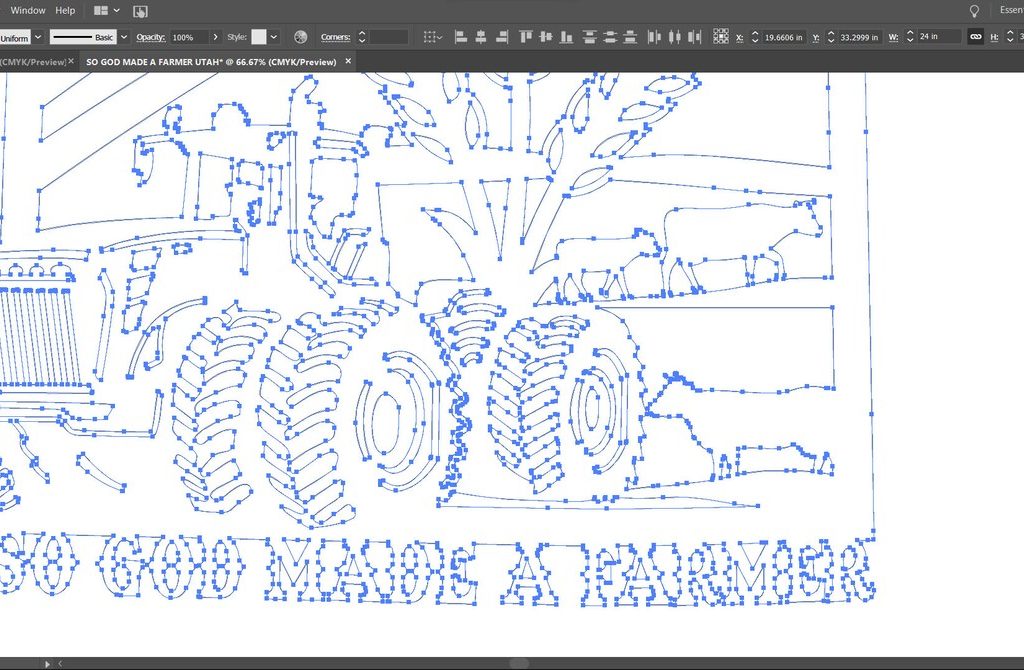
Task: Close the SO GOD MADE A FARMER UTAH tab
Action: tap(348, 61)
